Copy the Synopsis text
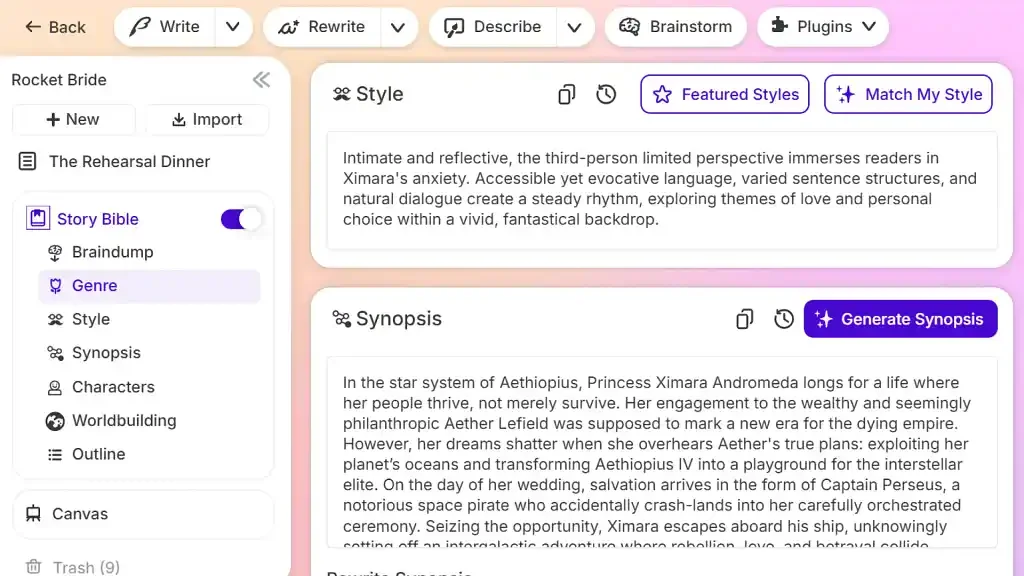Image resolution: width=1024 pixels, height=576 pixels. click(744, 319)
